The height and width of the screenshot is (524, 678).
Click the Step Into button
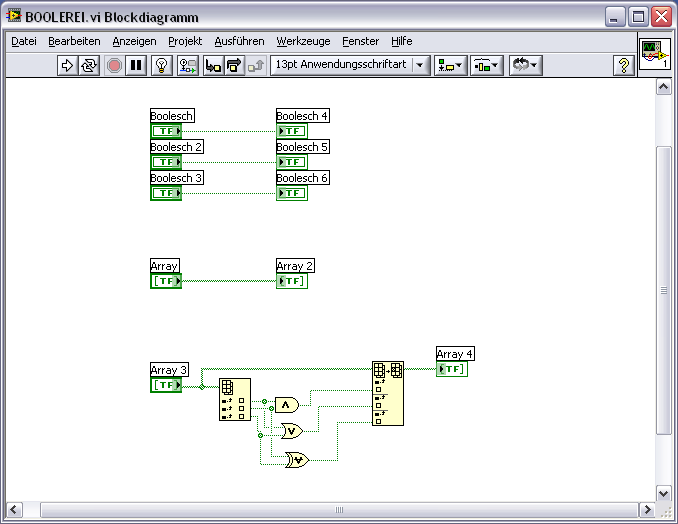[x=212, y=65]
